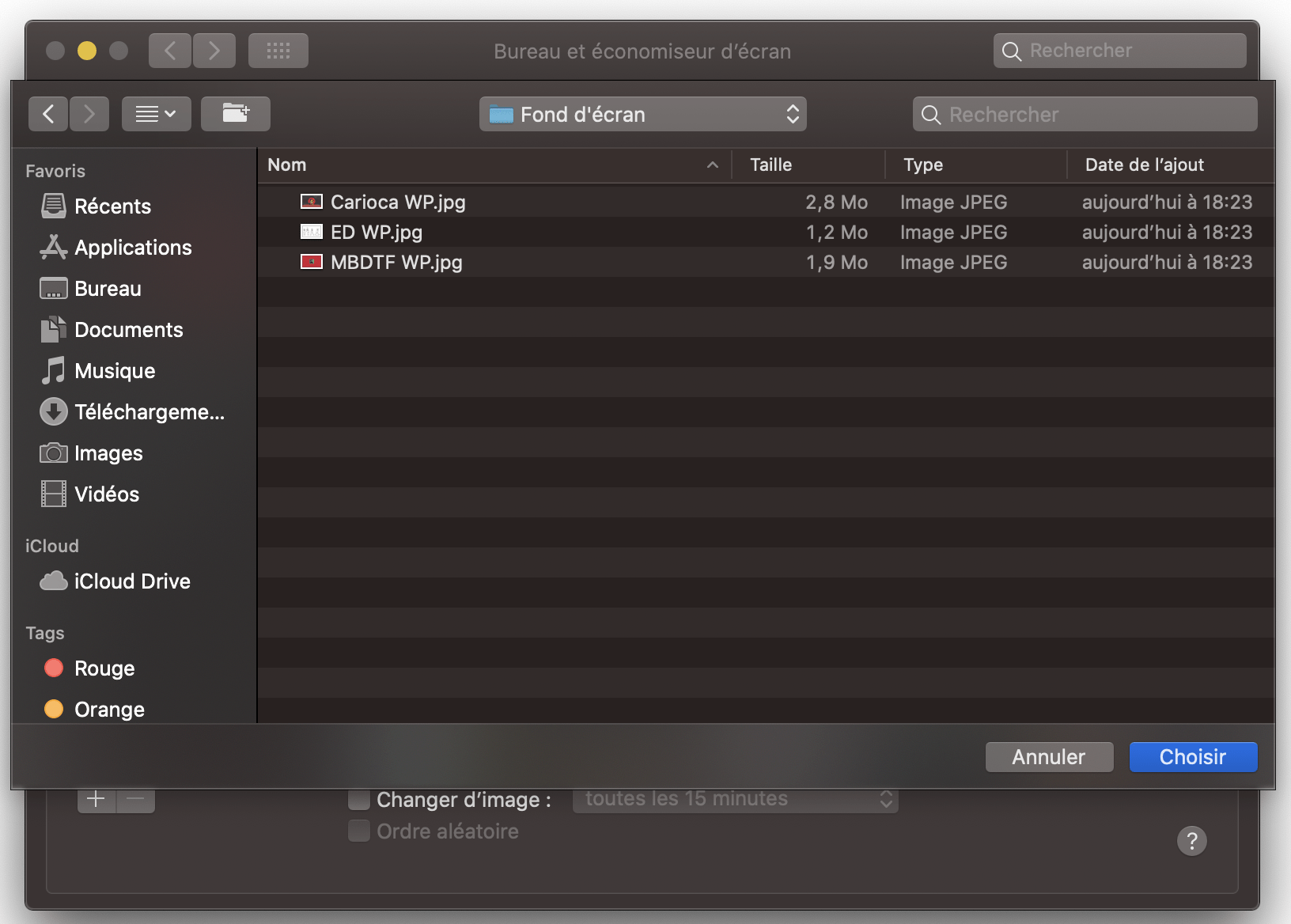This screenshot has height=924, width=1291.
Task: Select ED WP.jpg file
Action: [766, 233]
